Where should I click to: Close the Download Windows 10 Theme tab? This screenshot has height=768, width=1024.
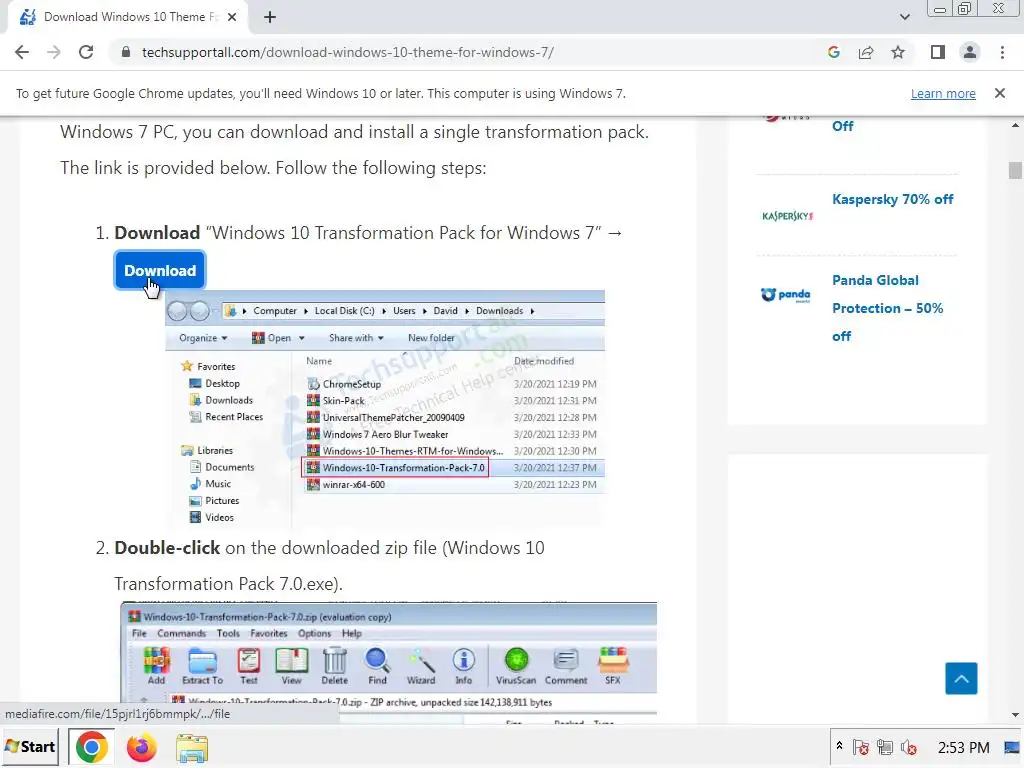tap(232, 17)
